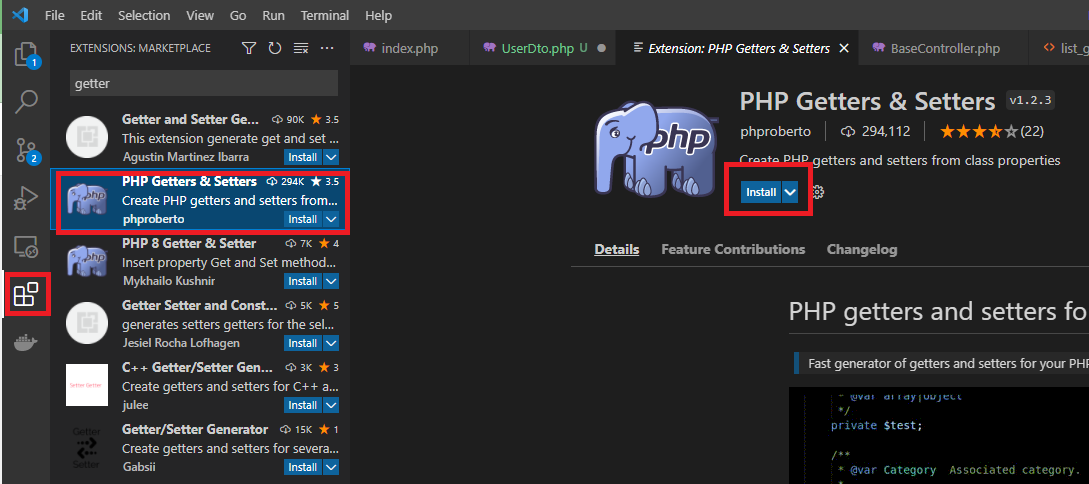Click the PHP 8 Getter & Setter elephant icon
This screenshot has height=484, width=1089.
[x=87, y=261]
